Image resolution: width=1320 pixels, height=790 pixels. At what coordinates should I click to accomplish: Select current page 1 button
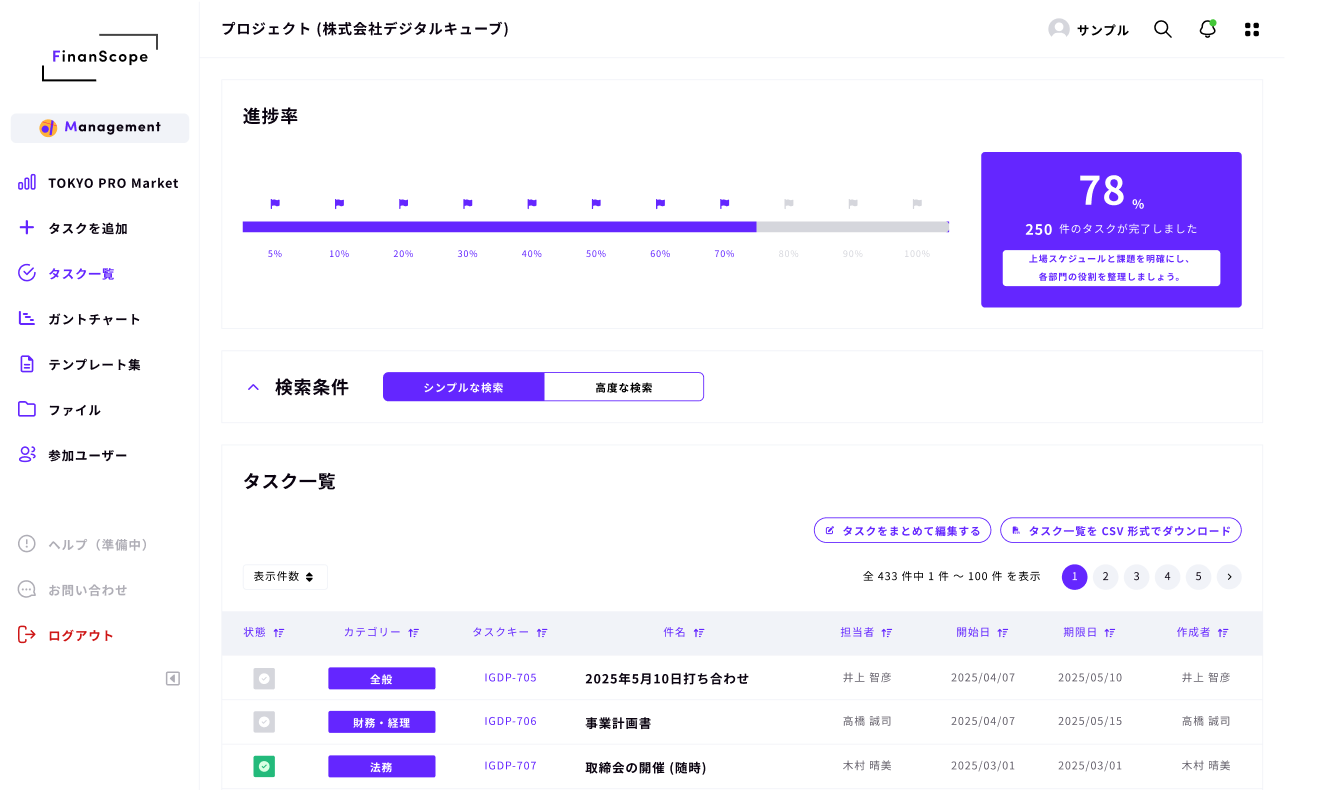point(1074,577)
